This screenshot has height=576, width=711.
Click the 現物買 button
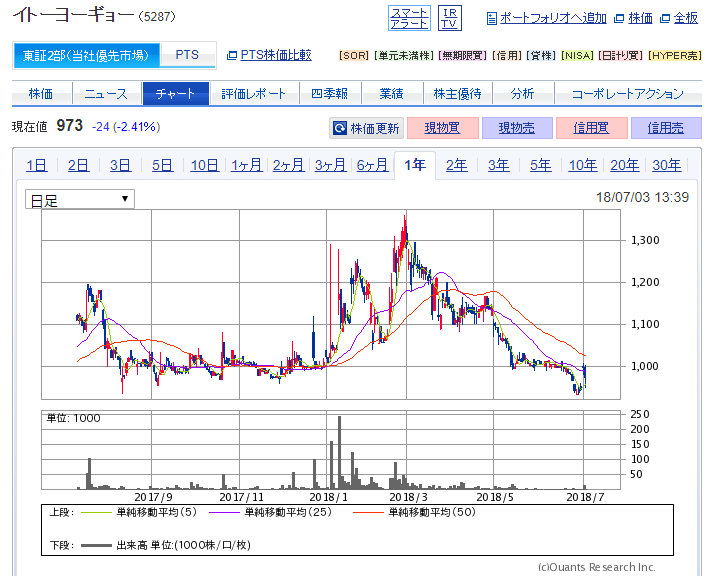point(443,128)
